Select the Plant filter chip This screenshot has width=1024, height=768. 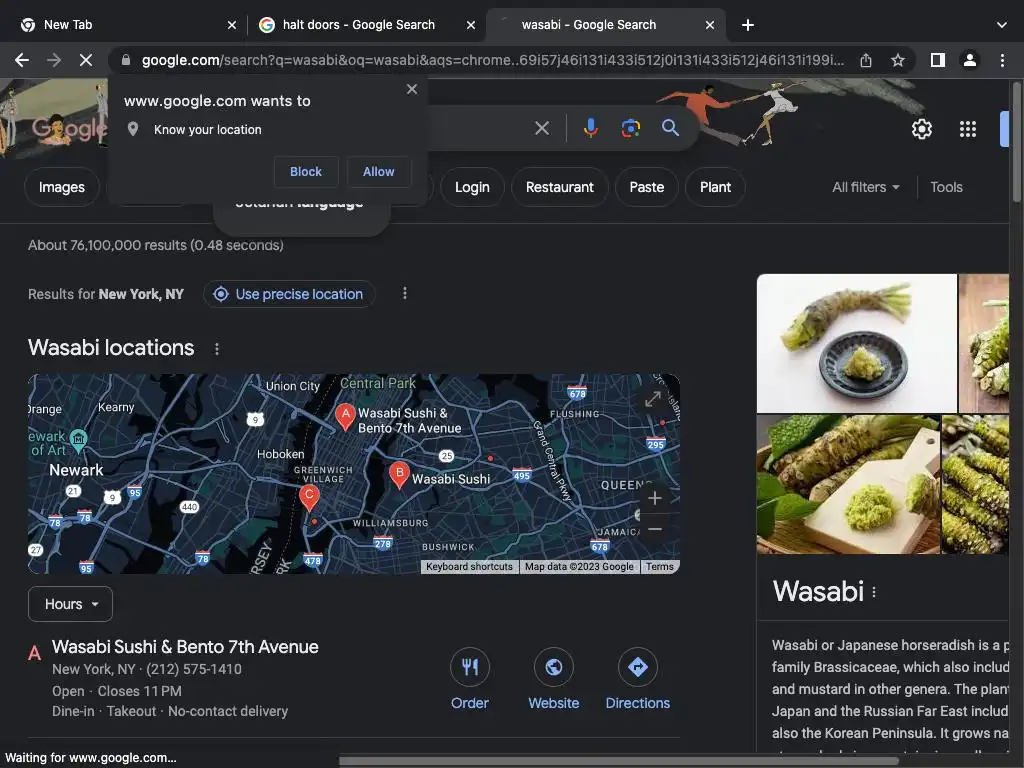click(715, 187)
